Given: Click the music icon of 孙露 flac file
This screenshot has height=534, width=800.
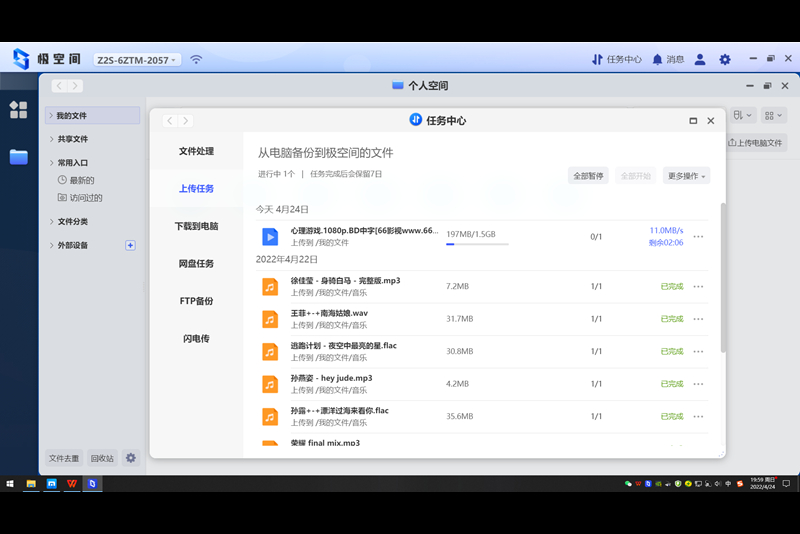Looking at the screenshot, I should pos(270,417).
